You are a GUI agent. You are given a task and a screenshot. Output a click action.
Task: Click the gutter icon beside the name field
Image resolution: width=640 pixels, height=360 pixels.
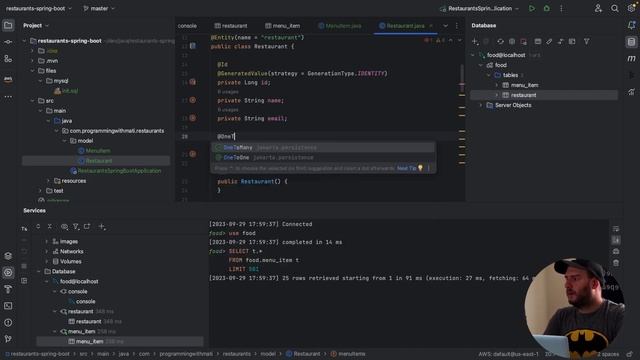coord(193,100)
